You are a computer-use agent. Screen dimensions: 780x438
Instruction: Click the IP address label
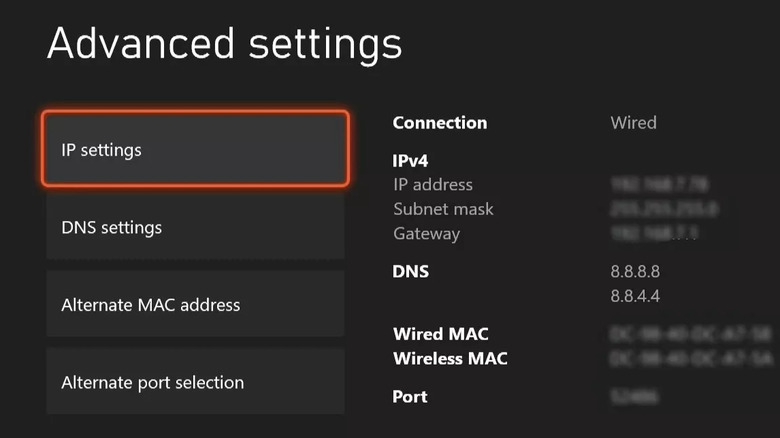pos(433,185)
